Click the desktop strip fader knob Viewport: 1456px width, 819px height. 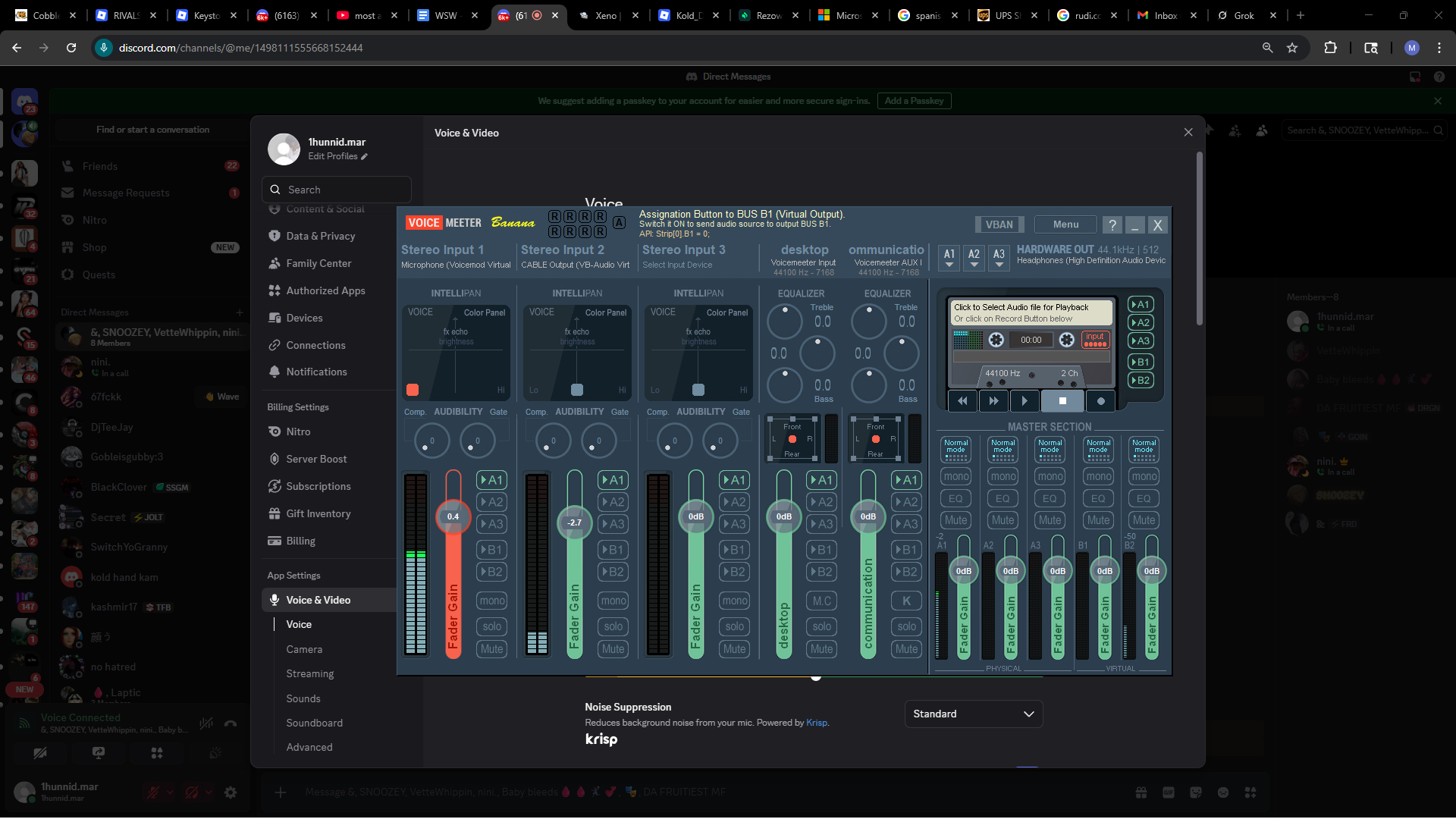(x=784, y=516)
